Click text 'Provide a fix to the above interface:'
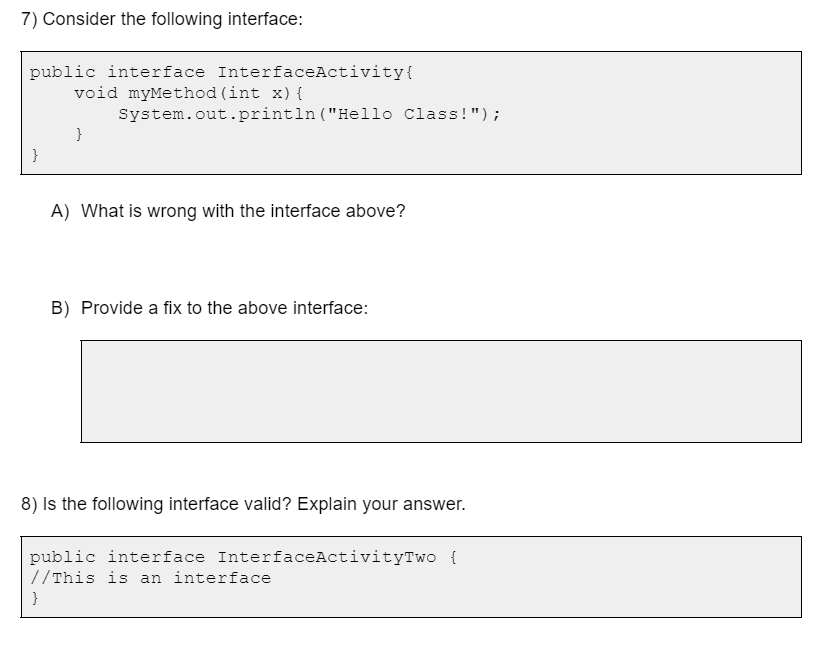837x657 pixels. coord(225,308)
